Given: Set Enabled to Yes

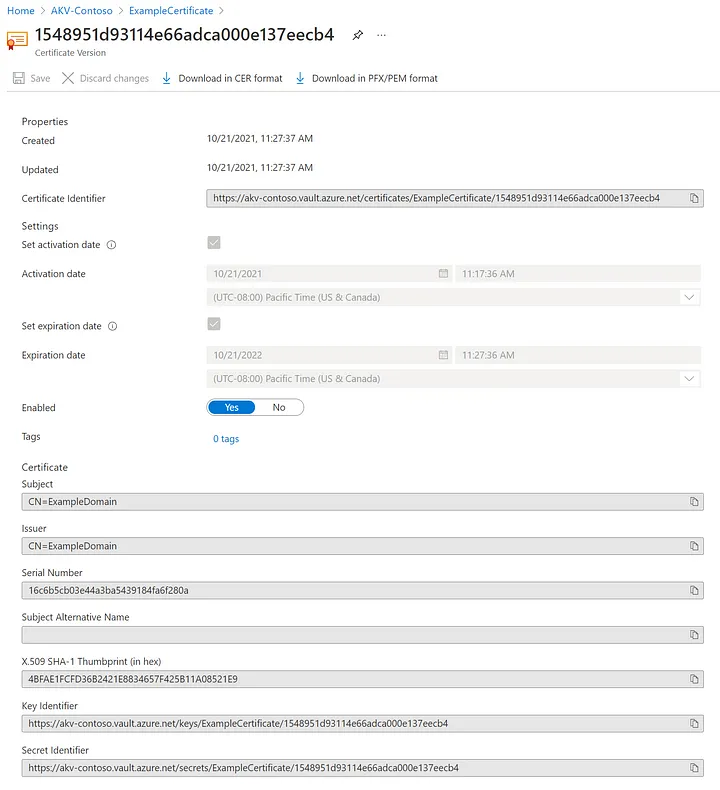Looking at the screenshot, I should [231, 407].
